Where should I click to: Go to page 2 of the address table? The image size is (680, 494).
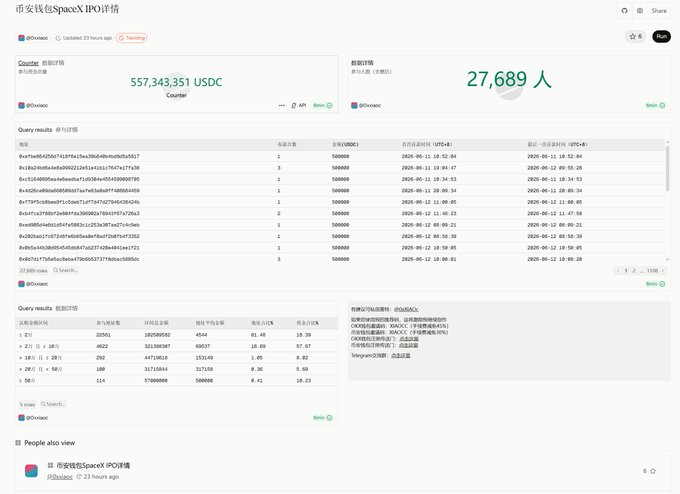(x=634, y=271)
